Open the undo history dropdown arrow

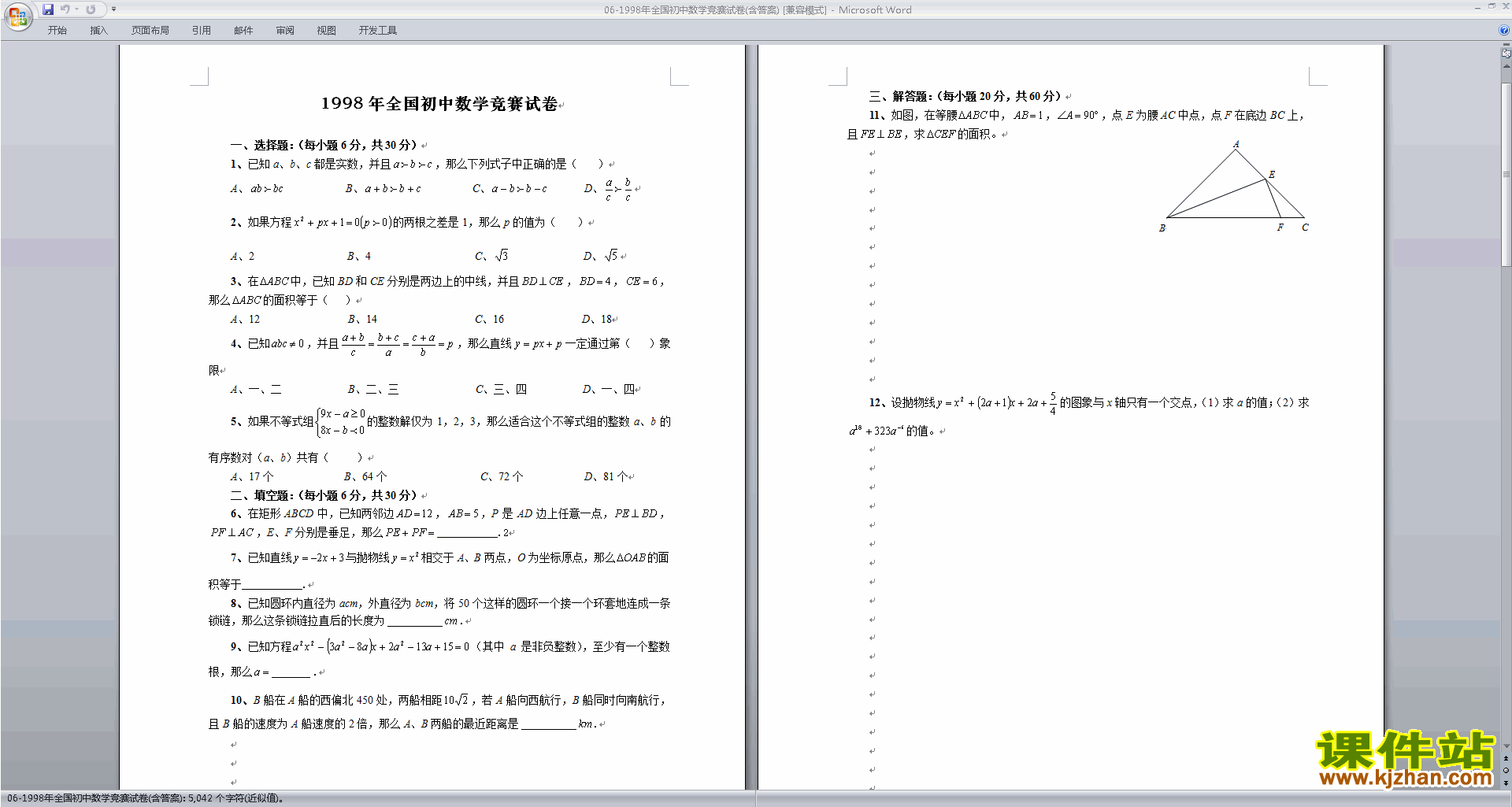click(x=76, y=9)
